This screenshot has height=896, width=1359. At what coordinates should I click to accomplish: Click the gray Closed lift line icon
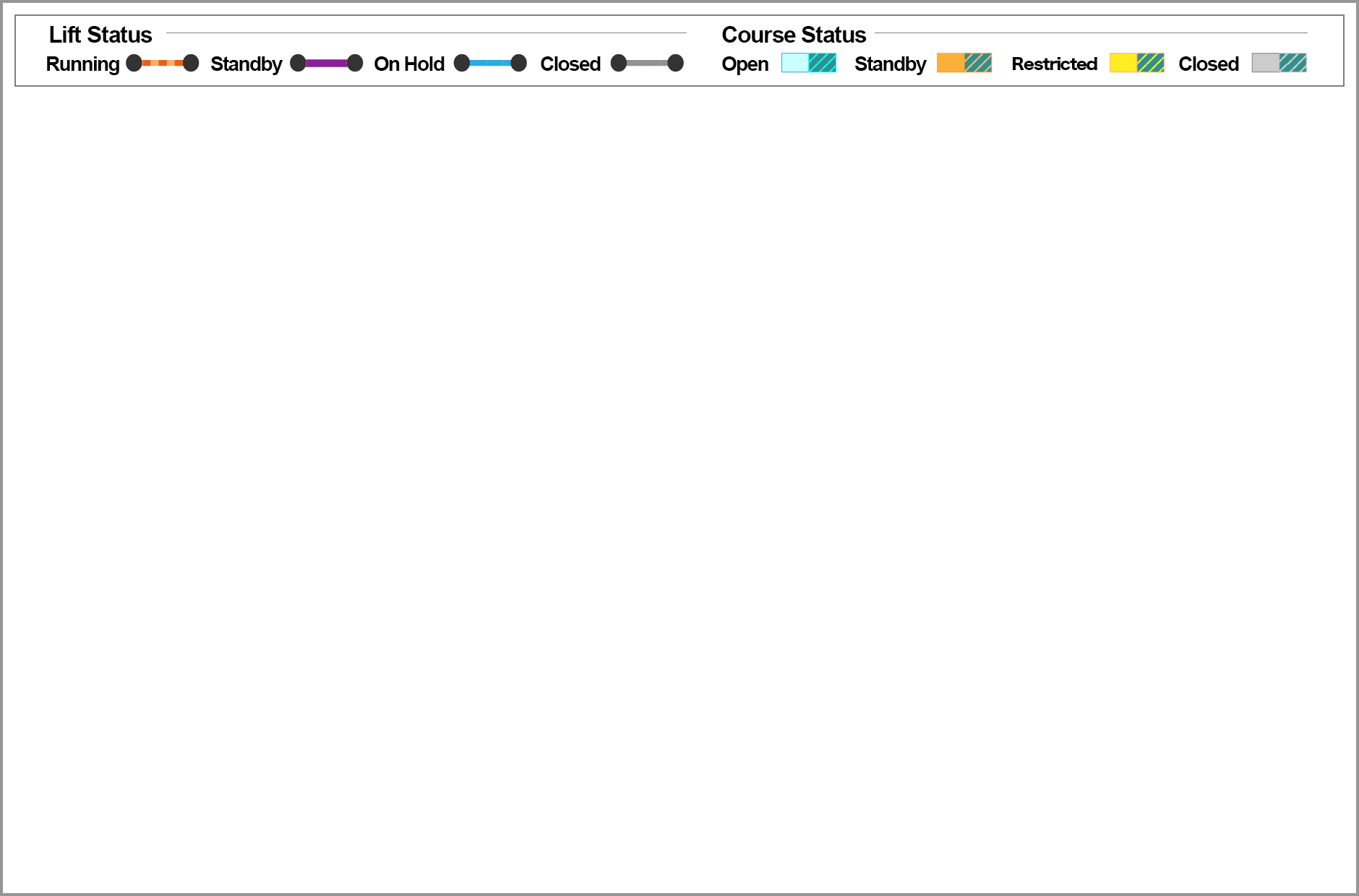coord(647,63)
